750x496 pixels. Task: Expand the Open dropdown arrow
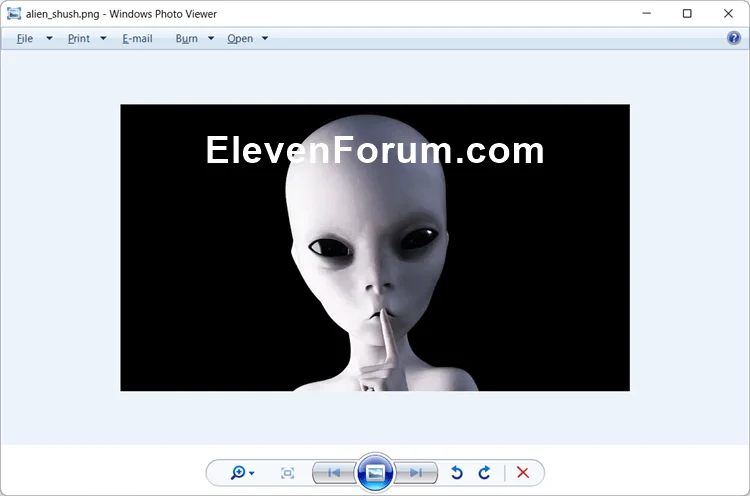[265, 38]
